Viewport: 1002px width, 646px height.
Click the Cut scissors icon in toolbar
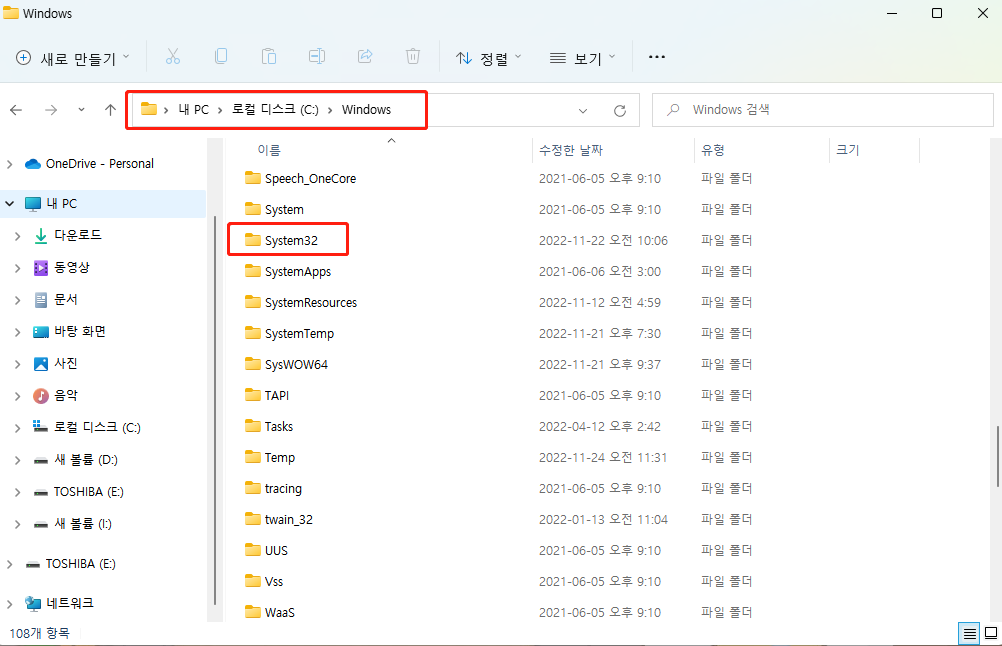coord(173,57)
